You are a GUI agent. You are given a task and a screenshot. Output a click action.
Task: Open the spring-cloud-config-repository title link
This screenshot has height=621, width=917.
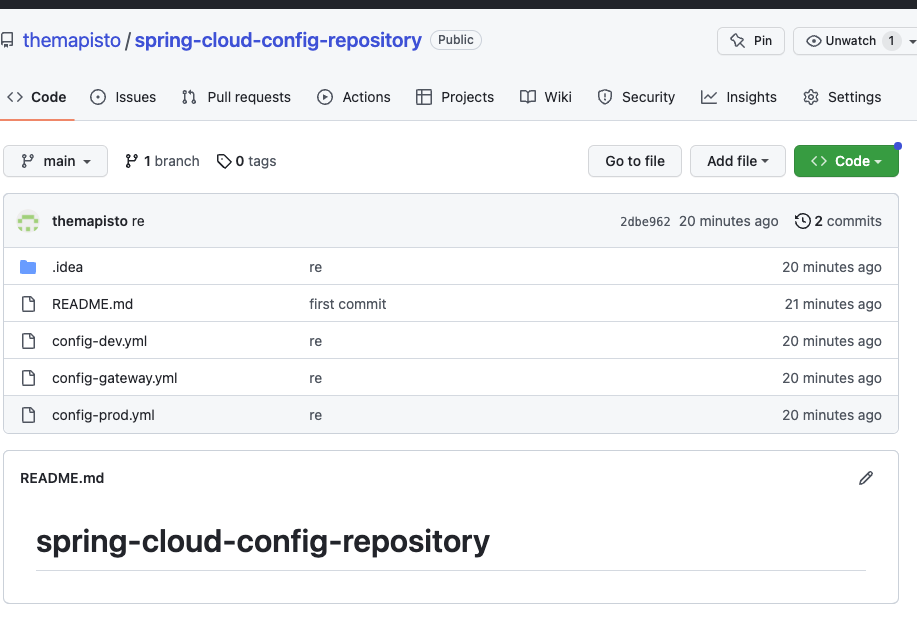pyautogui.click(x=278, y=40)
